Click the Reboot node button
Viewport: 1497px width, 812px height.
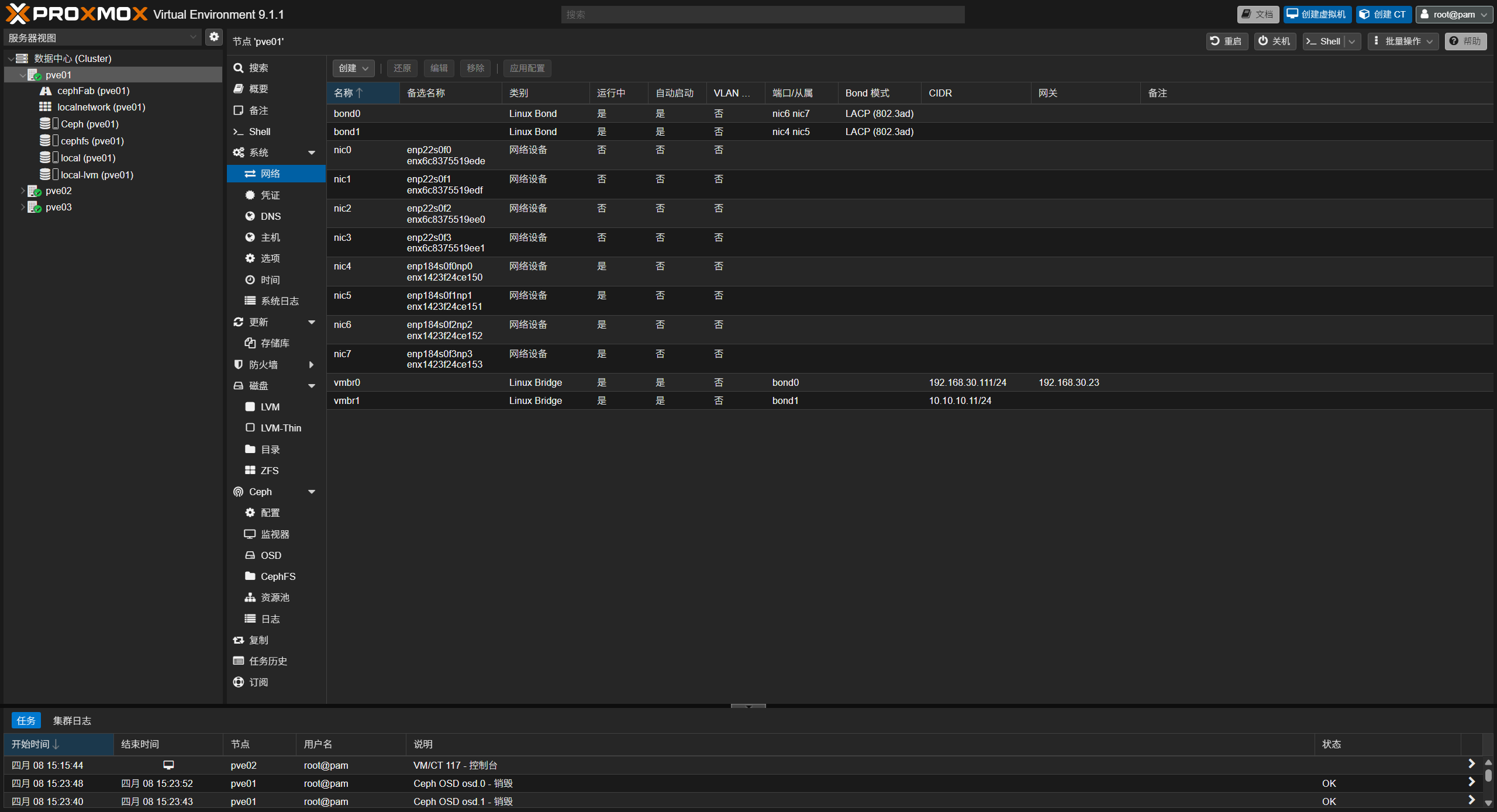[x=1227, y=41]
